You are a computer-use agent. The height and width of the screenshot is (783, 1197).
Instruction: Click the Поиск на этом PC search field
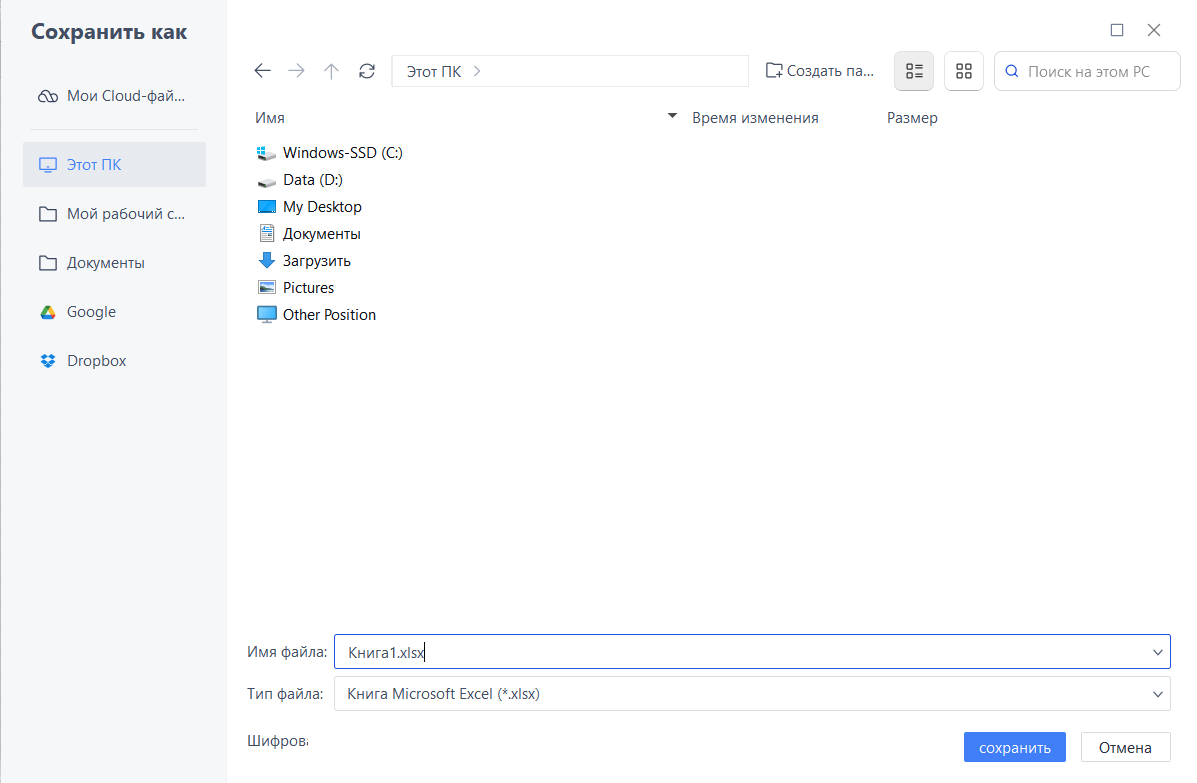coord(1095,72)
